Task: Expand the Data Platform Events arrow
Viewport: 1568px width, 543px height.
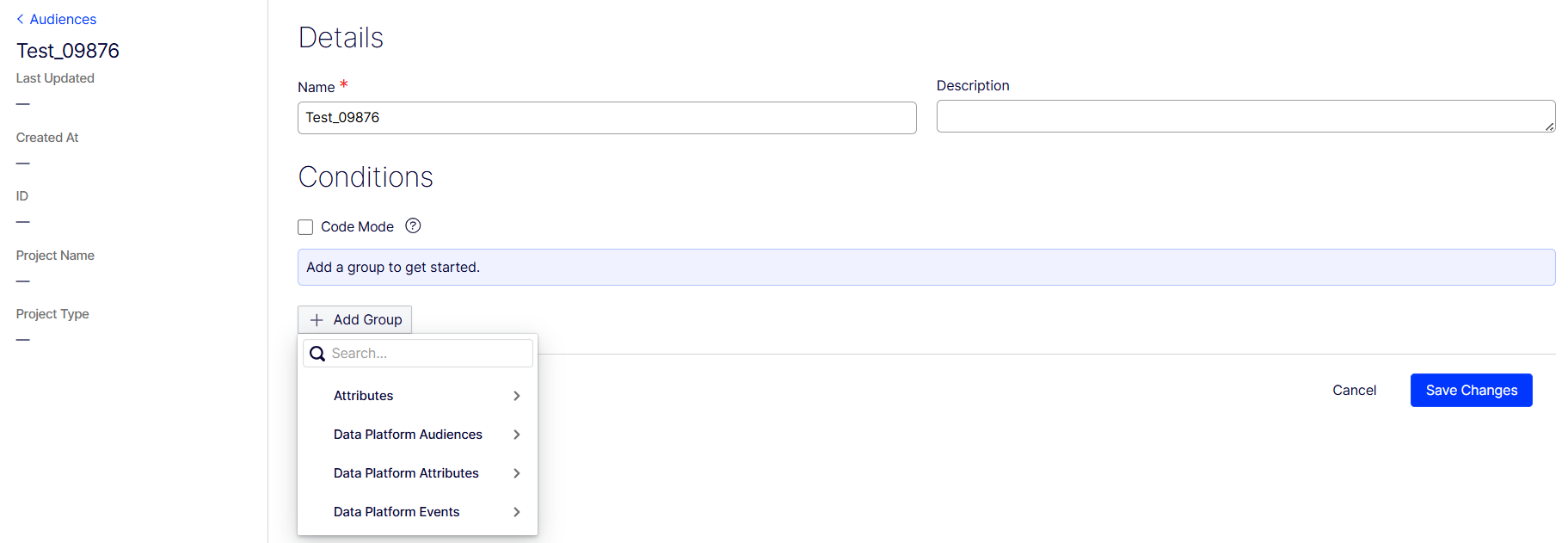Action: click(516, 512)
